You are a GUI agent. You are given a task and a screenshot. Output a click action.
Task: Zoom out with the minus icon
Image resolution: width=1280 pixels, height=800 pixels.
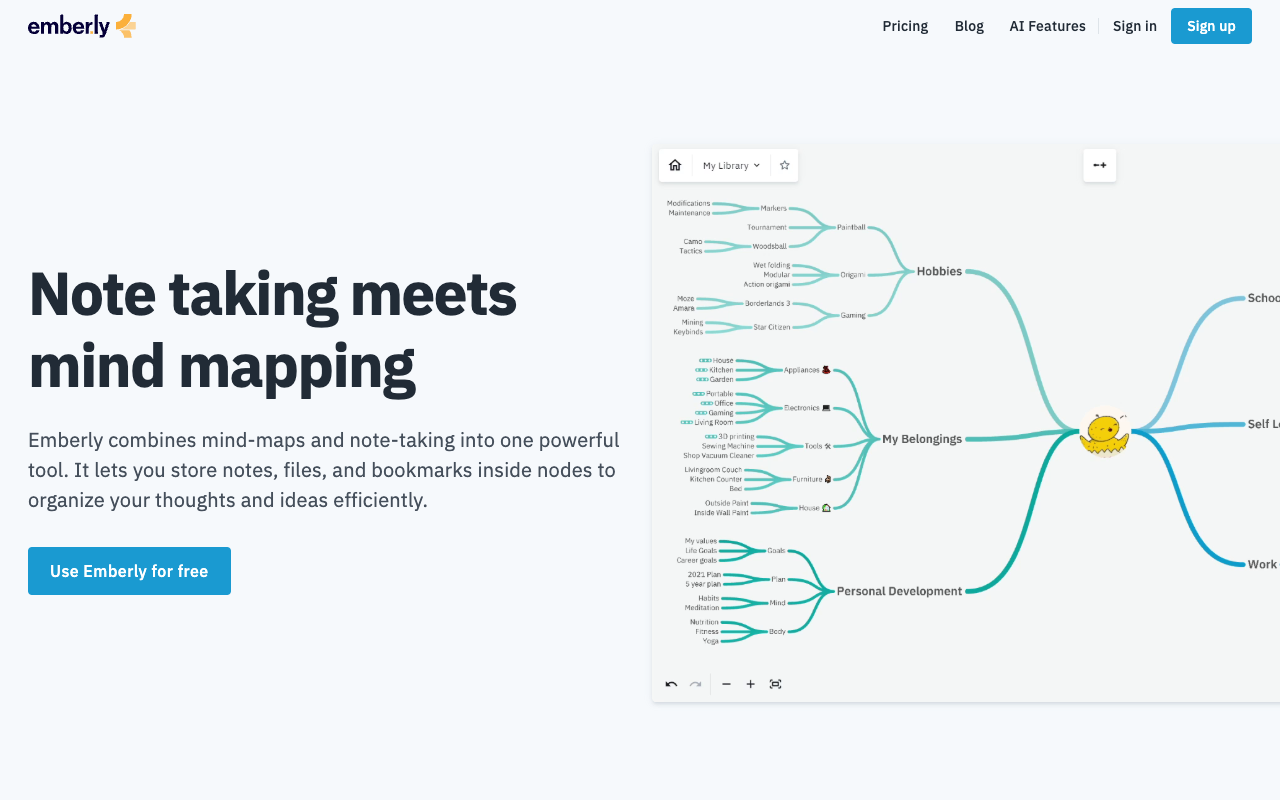726,684
